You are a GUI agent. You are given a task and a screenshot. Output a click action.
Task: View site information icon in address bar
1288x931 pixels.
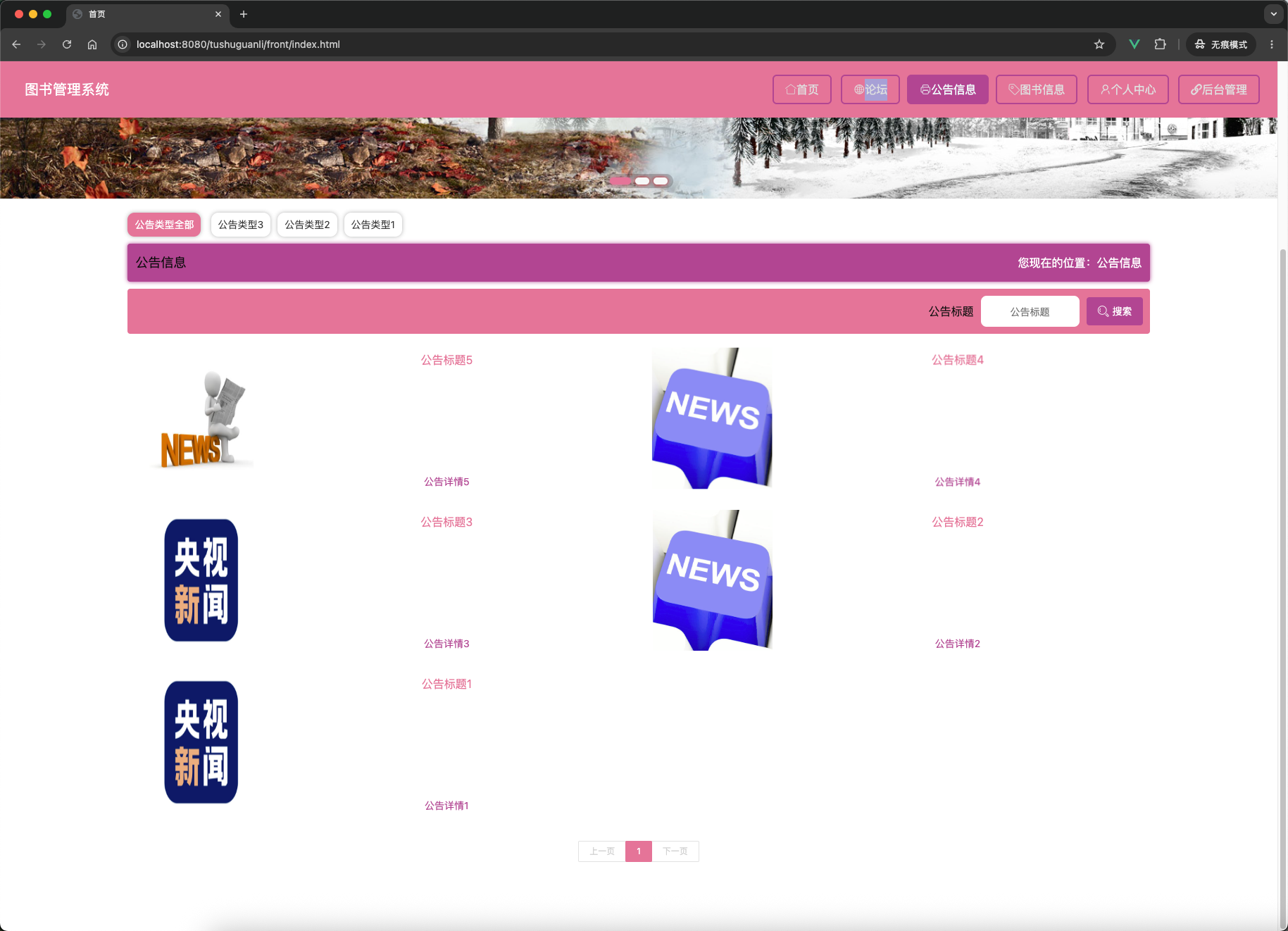[123, 44]
